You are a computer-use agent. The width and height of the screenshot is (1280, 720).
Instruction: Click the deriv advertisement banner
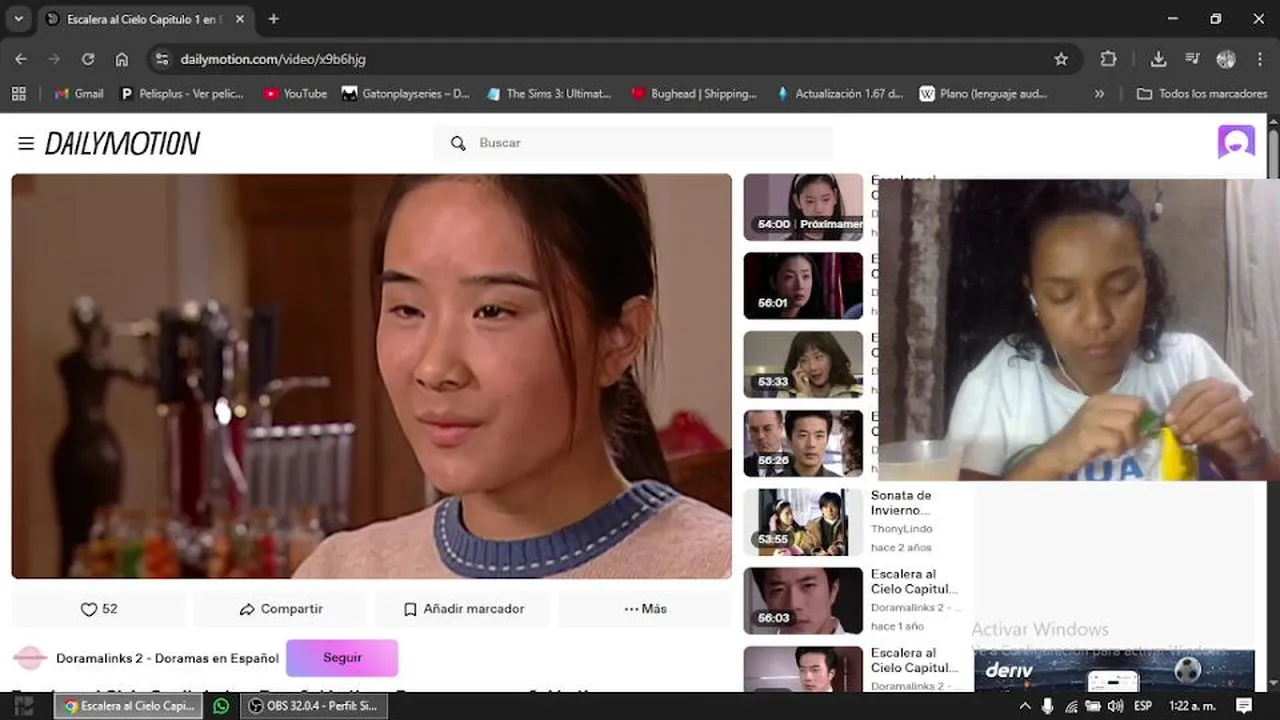pyautogui.click(x=1114, y=670)
